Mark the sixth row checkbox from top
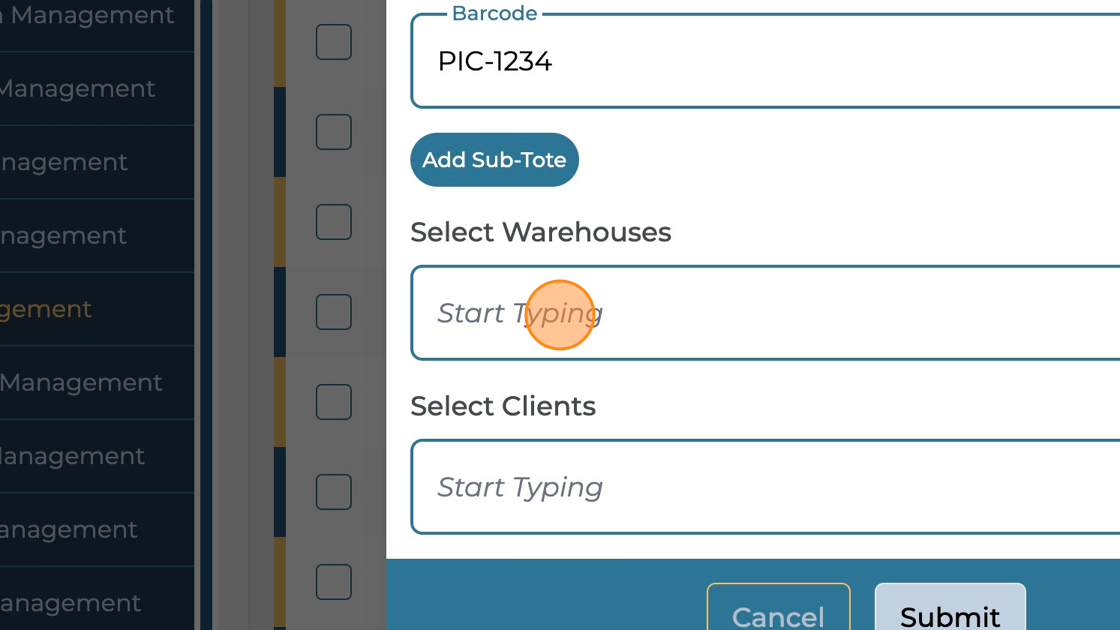Image resolution: width=1120 pixels, height=630 pixels. point(334,492)
